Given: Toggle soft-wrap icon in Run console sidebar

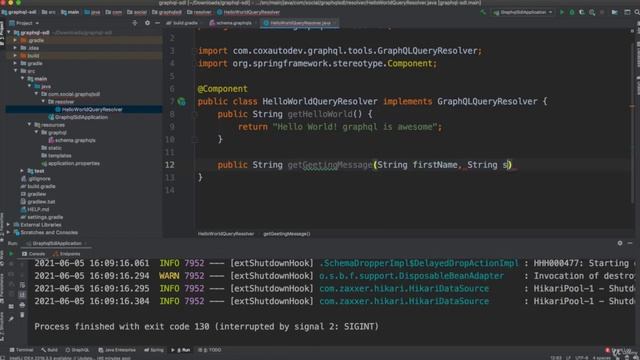Looking at the screenshot, I should (22, 284).
